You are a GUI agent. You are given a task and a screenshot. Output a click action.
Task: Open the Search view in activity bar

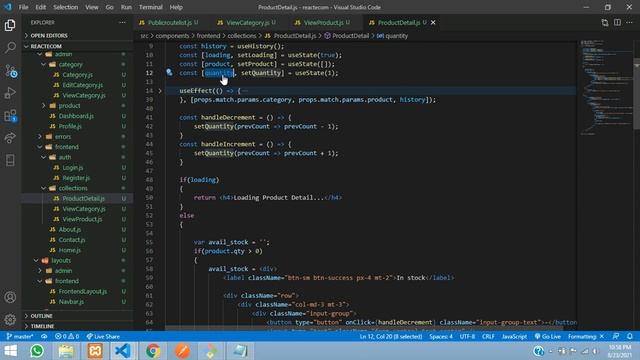(10, 47)
